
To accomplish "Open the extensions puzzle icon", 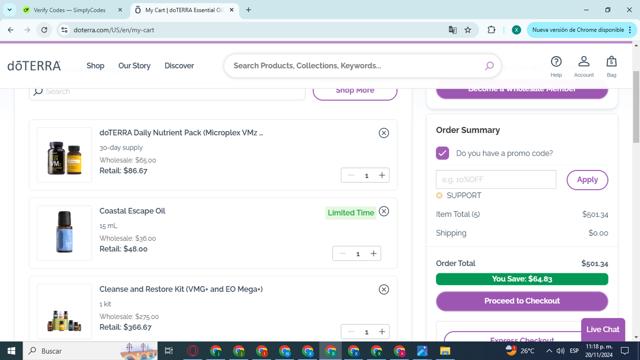I will 491,30.
